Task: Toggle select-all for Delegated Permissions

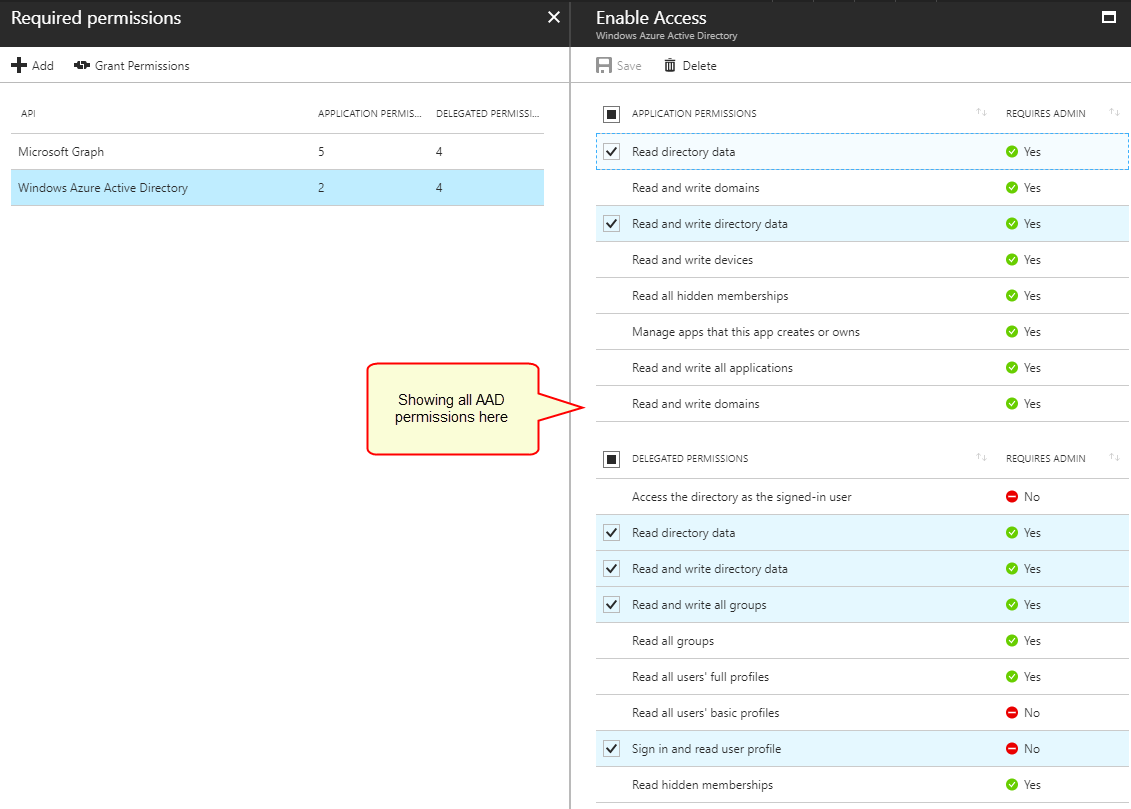Action: pyautogui.click(x=612, y=459)
